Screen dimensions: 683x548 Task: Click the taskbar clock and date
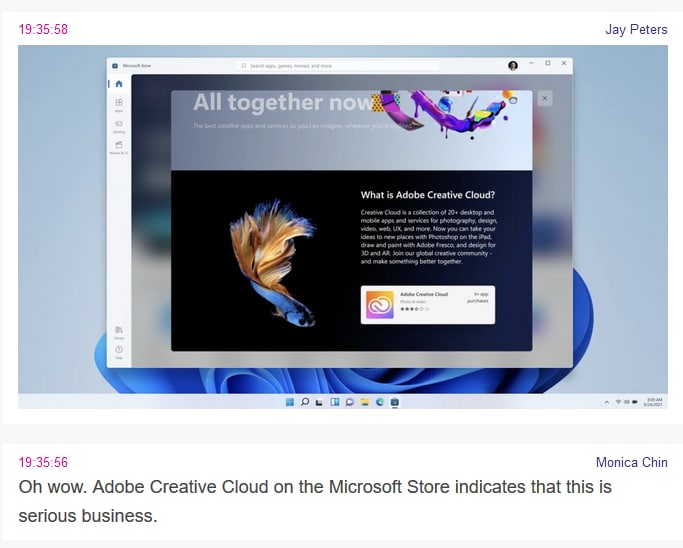(x=654, y=402)
